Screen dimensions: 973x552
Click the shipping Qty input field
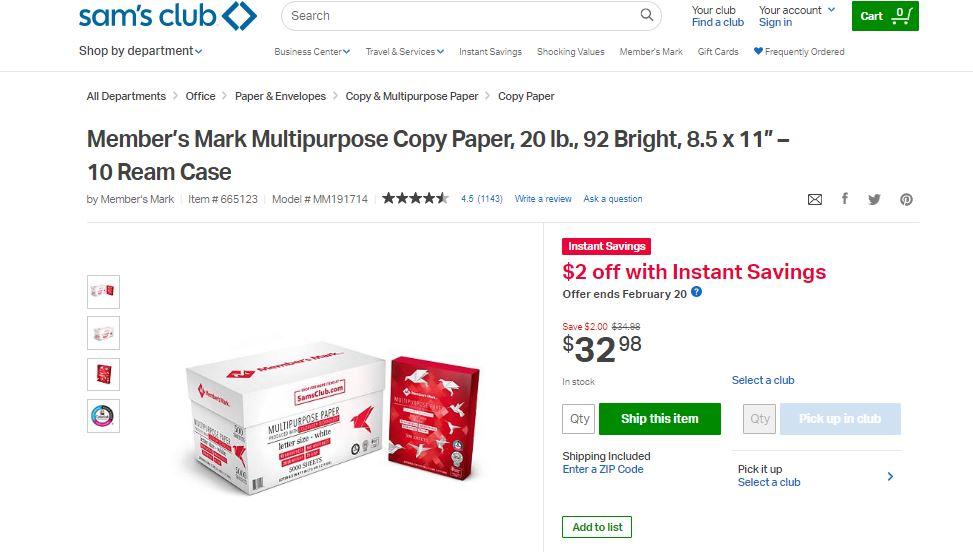click(x=578, y=419)
